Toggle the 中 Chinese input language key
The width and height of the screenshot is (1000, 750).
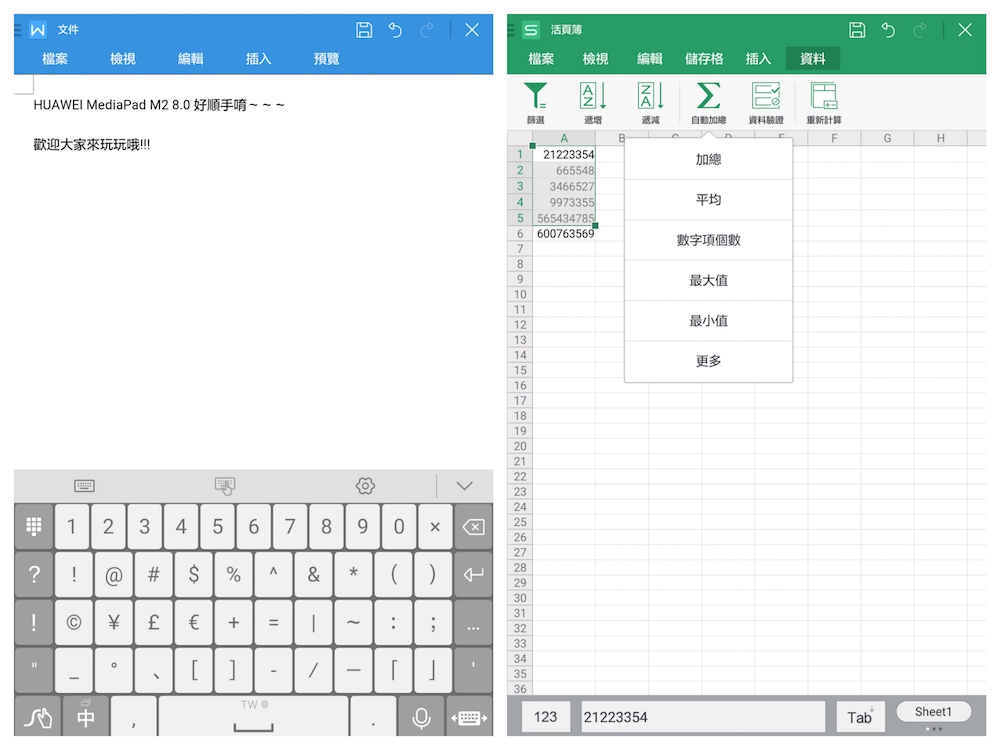(86, 718)
